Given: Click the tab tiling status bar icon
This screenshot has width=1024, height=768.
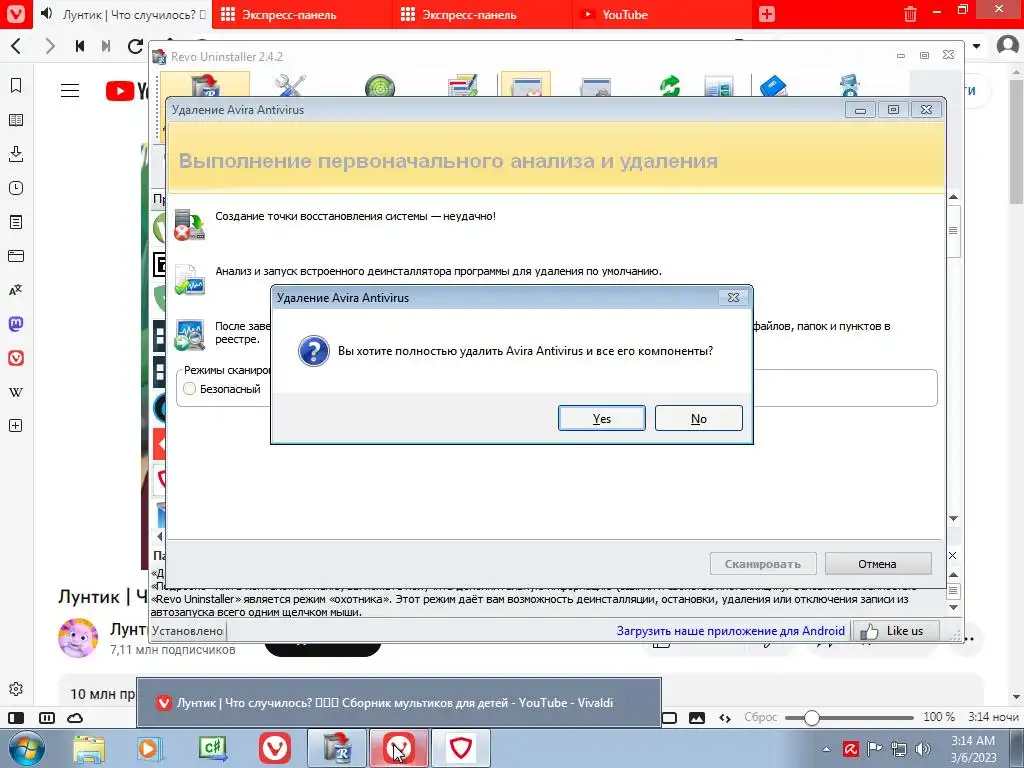Looking at the screenshot, I should [x=47, y=718].
